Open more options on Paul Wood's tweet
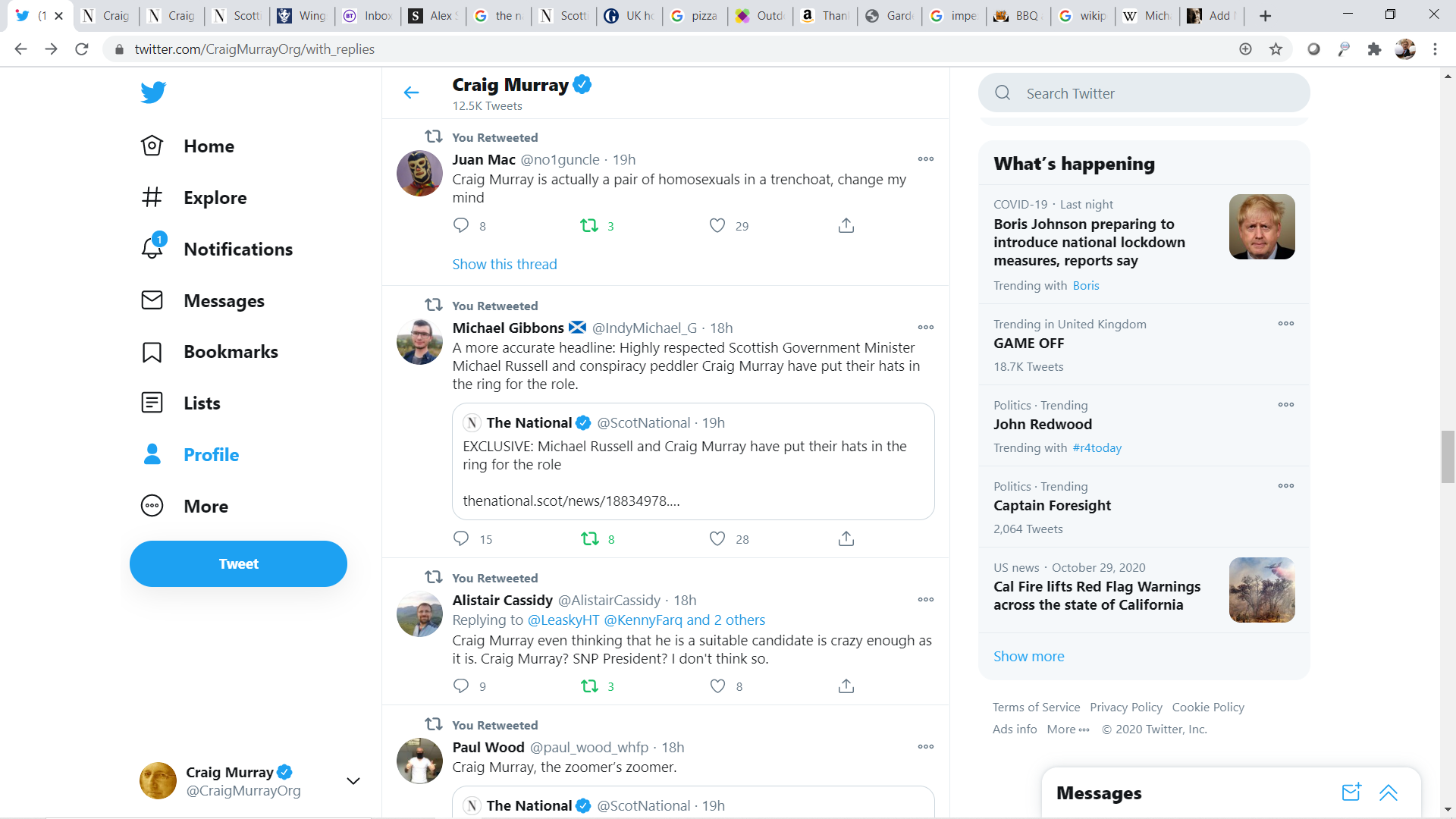 [926, 747]
